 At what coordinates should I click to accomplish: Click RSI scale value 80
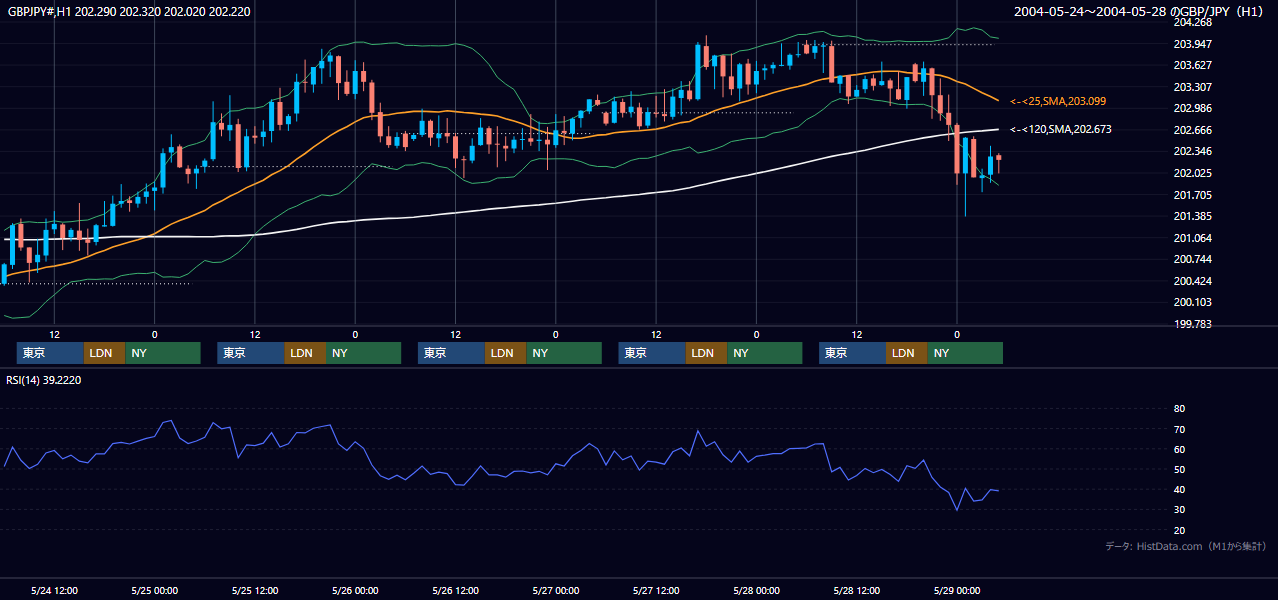tap(1179, 409)
